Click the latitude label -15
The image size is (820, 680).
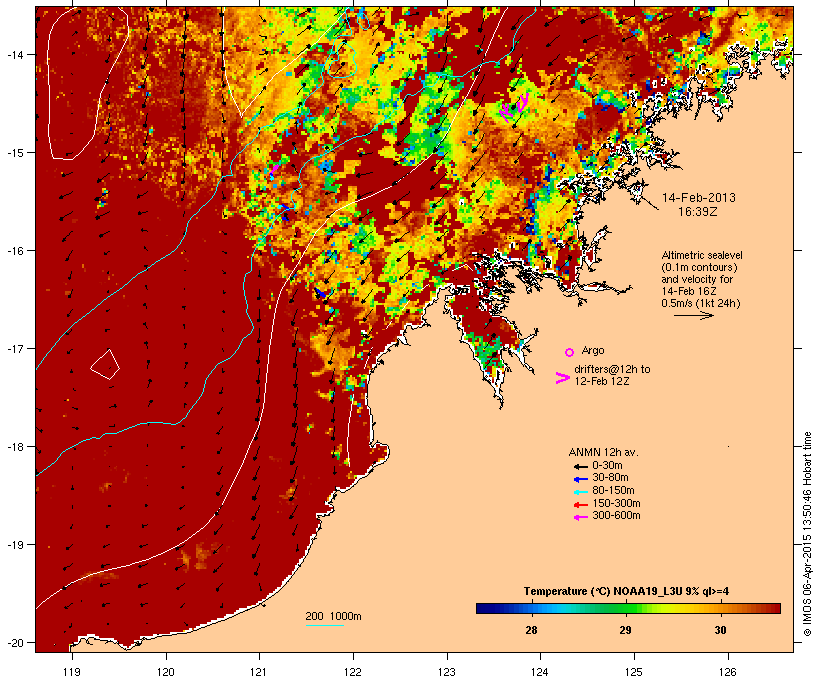click(x=14, y=153)
